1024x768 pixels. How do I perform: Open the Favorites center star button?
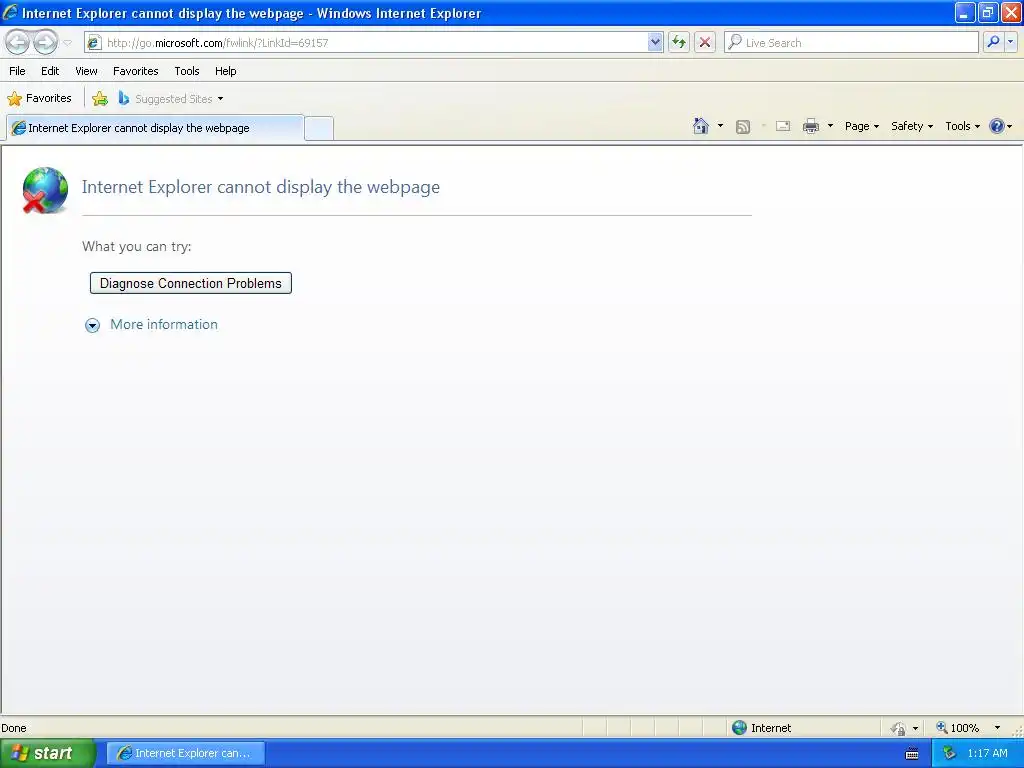point(39,99)
